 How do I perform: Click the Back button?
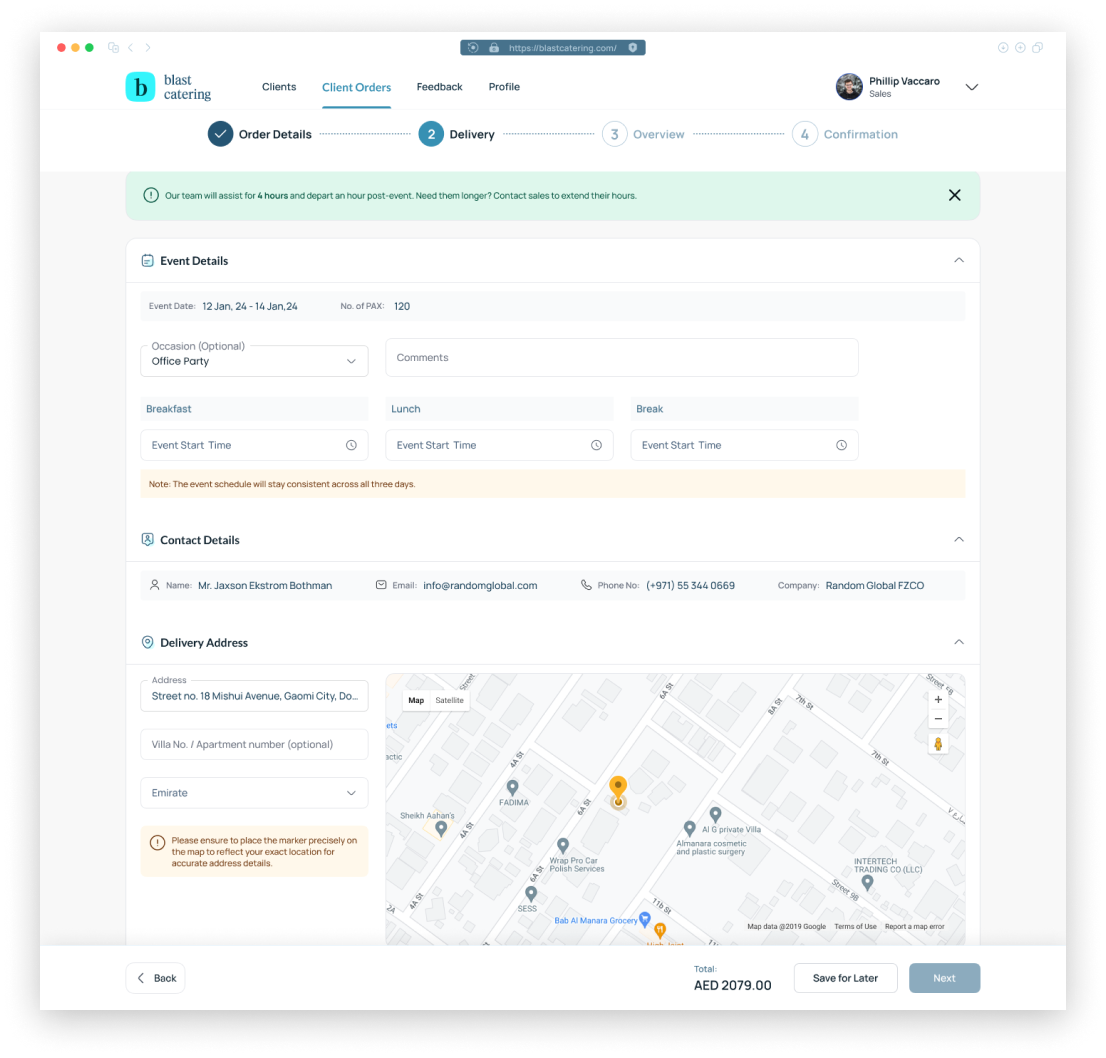156,978
